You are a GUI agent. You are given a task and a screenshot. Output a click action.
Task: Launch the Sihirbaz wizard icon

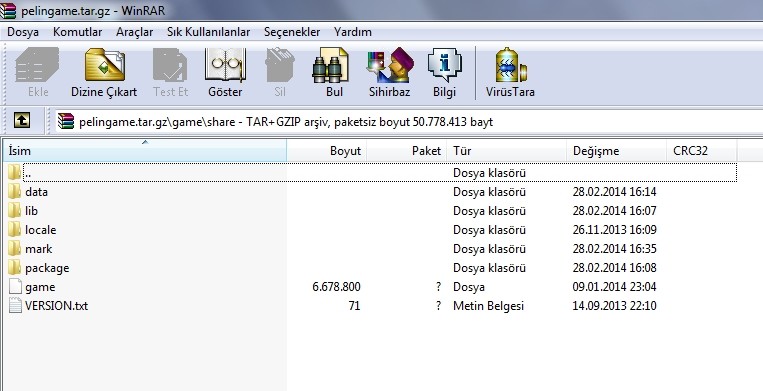click(390, 65)
